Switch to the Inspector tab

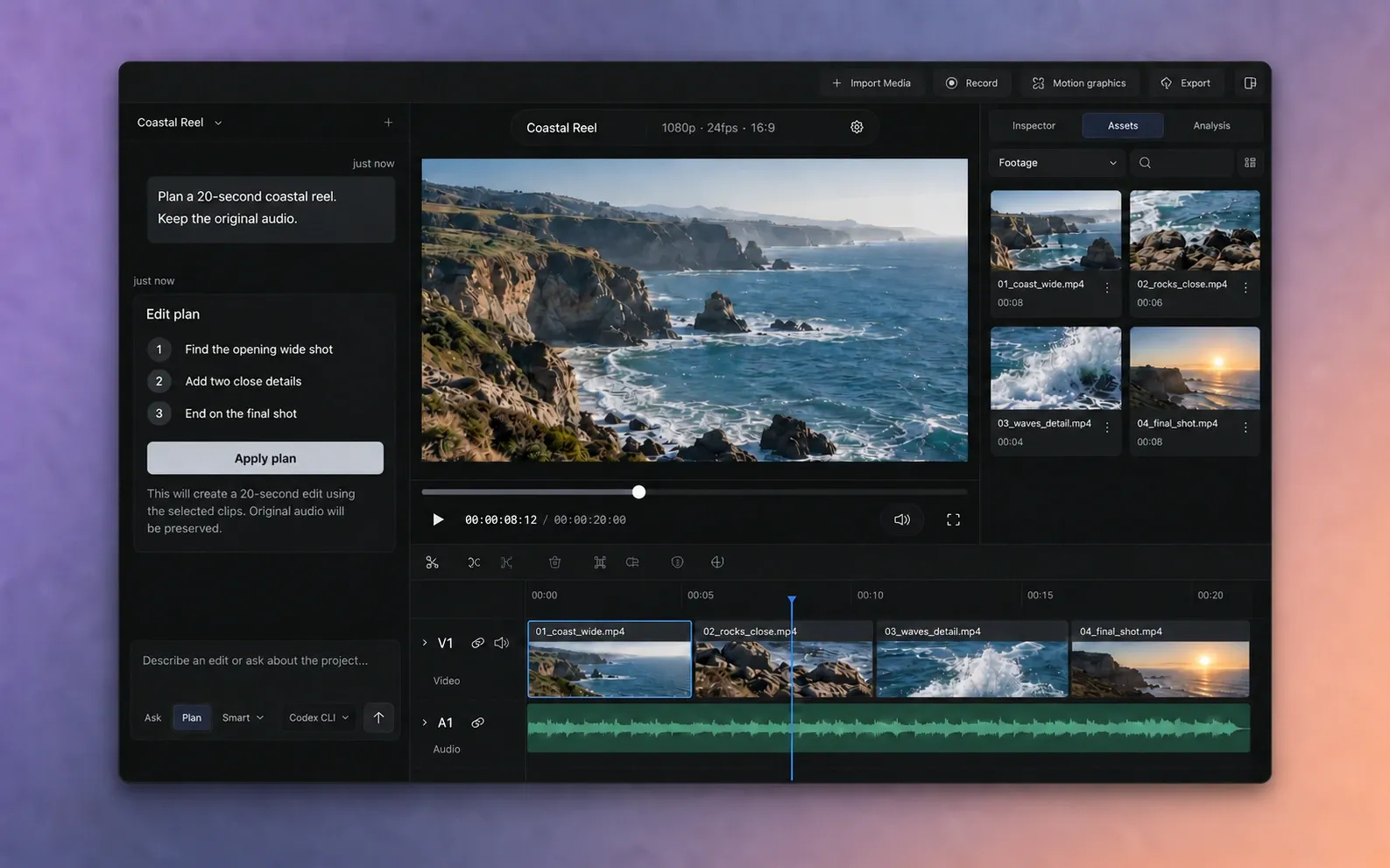point(1034,125)
